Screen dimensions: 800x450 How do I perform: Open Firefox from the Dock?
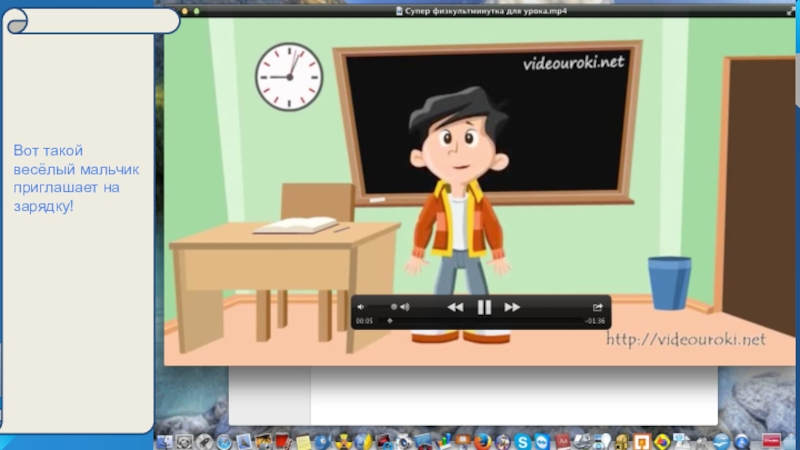point(479,441)
